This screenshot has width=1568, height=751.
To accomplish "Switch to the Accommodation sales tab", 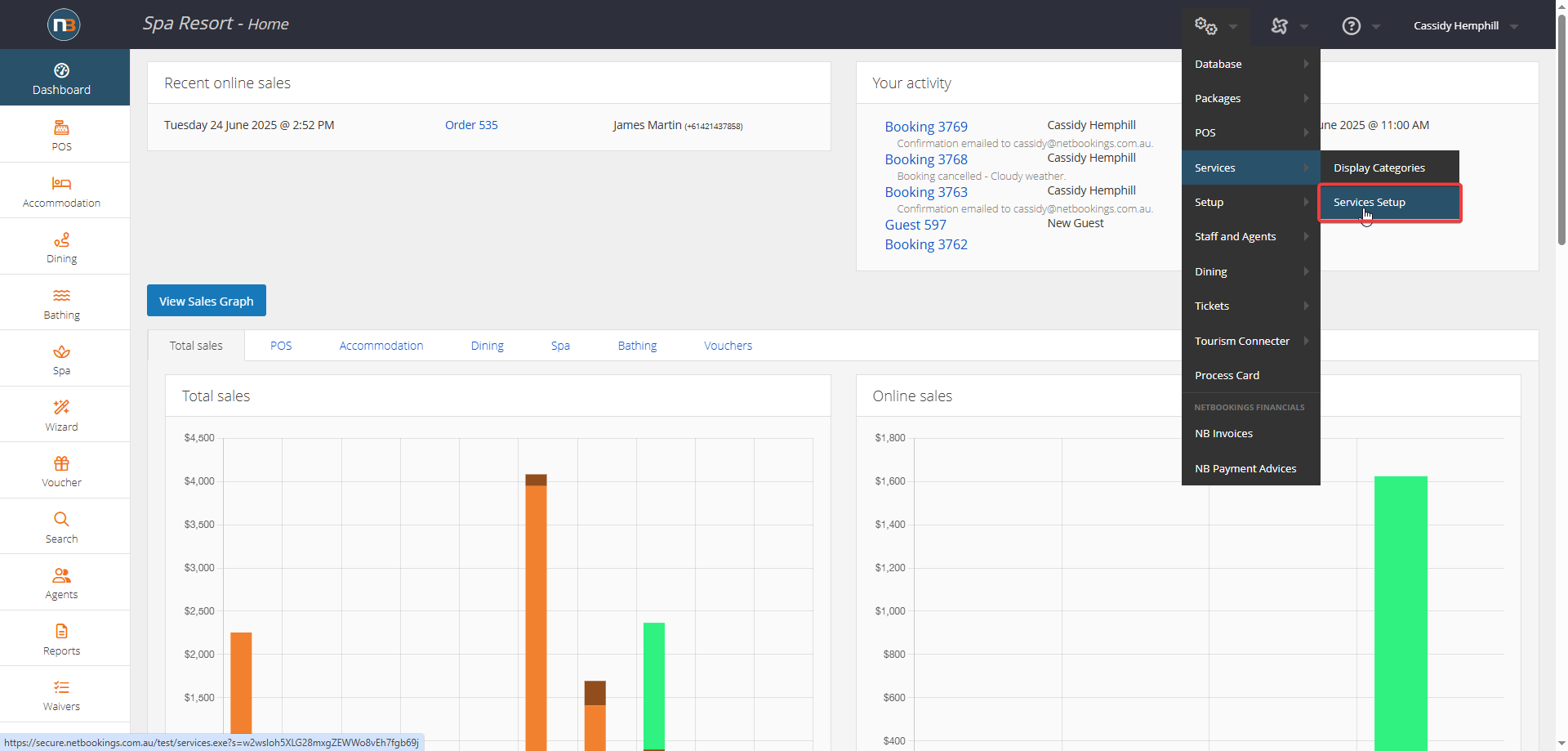I will (381, 346).
